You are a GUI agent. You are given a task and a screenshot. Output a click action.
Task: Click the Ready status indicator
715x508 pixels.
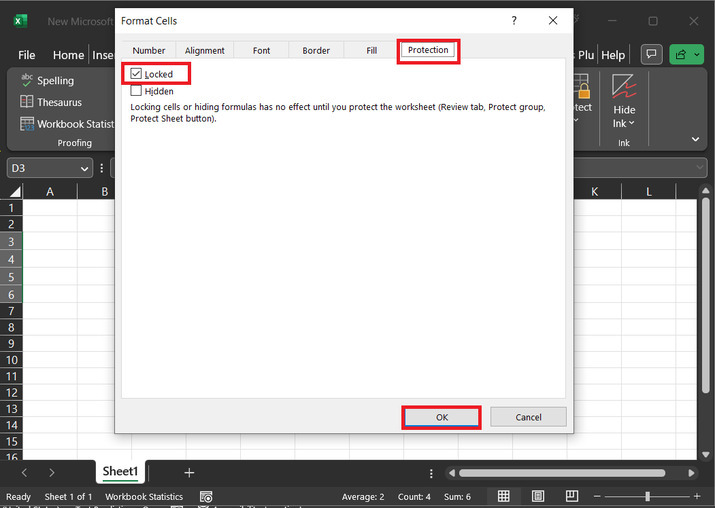coord(18,497)
